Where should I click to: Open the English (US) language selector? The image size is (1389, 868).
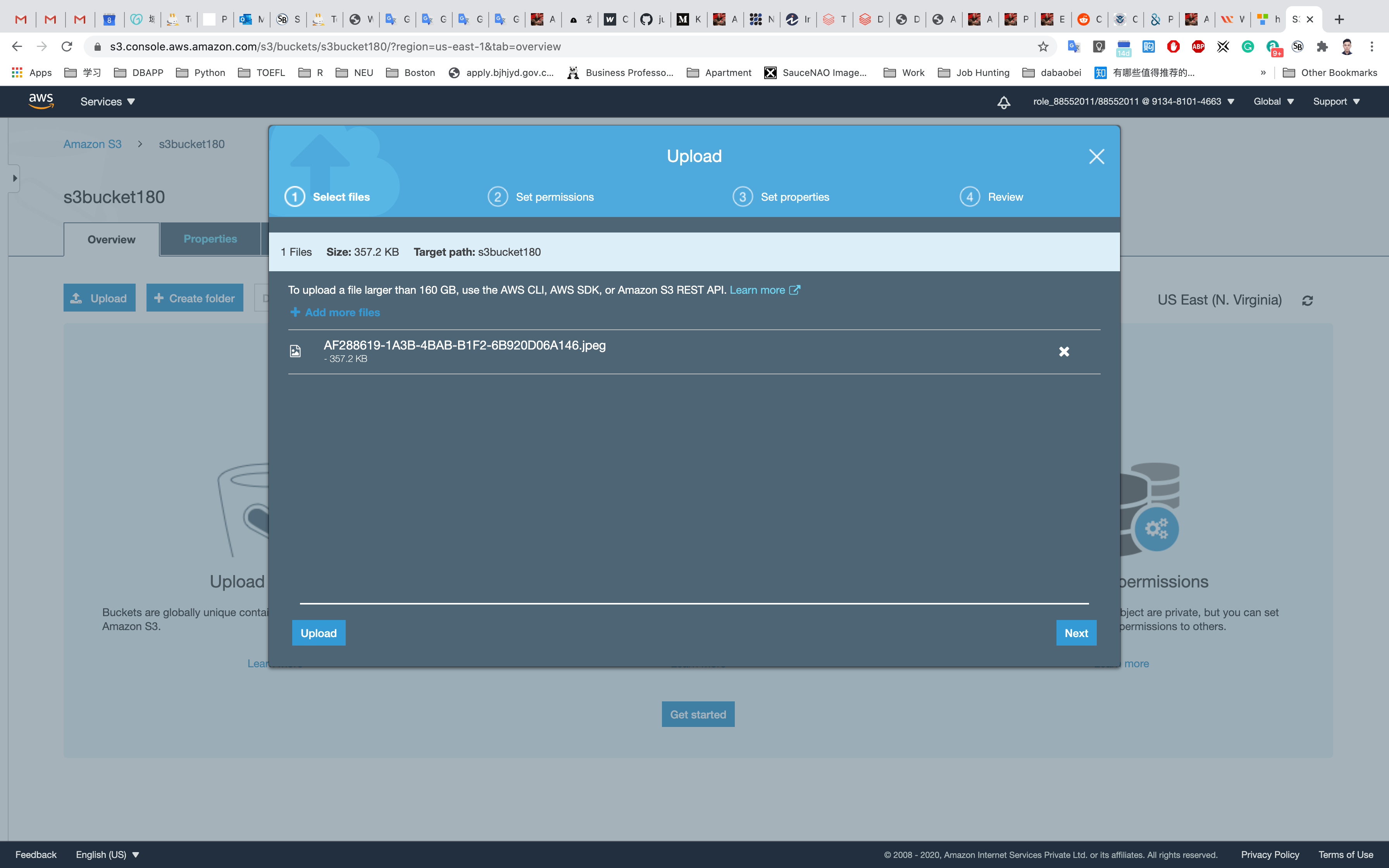pyautogui.click(x=107, y=854)
